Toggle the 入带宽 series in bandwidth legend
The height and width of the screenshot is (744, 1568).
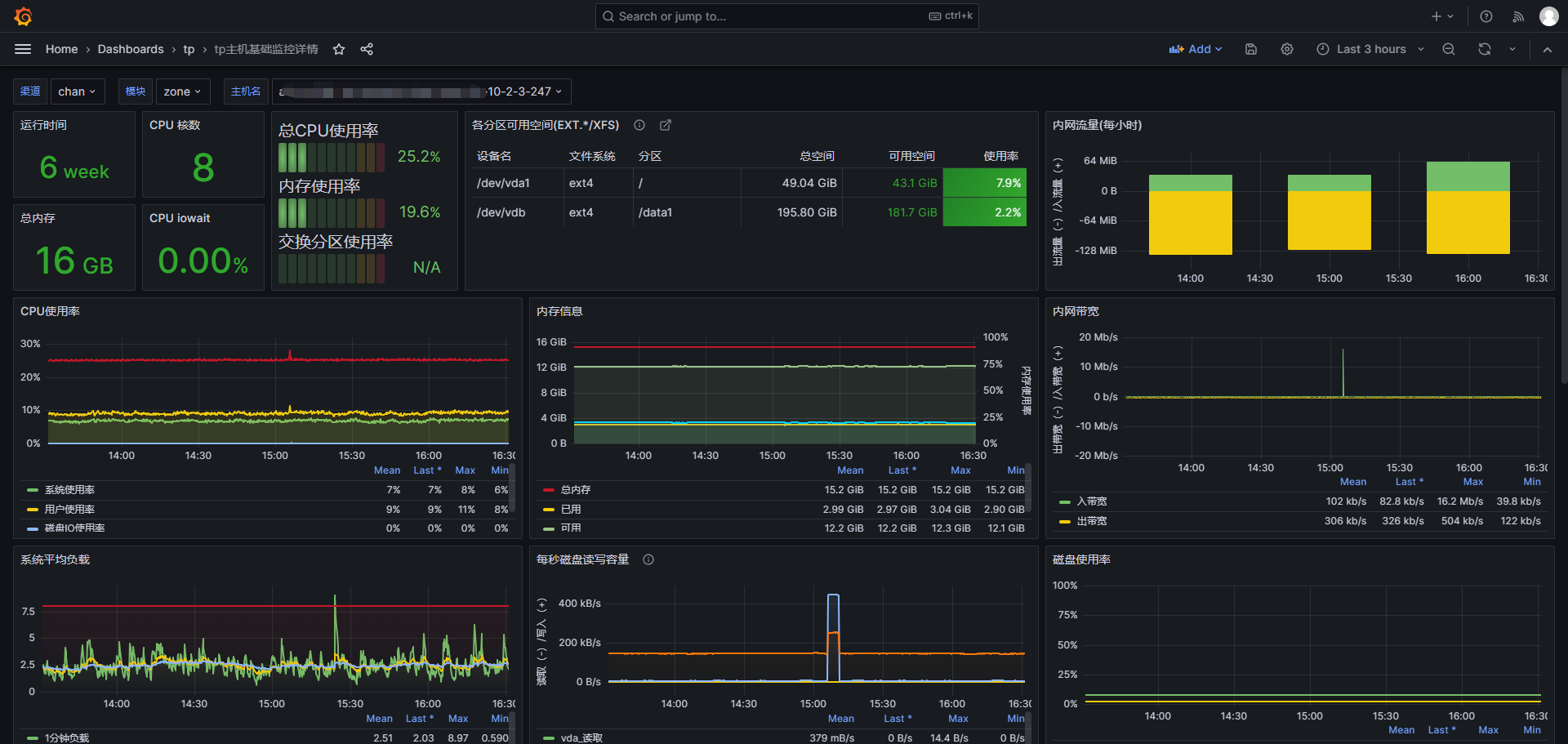pos(1092,501)
